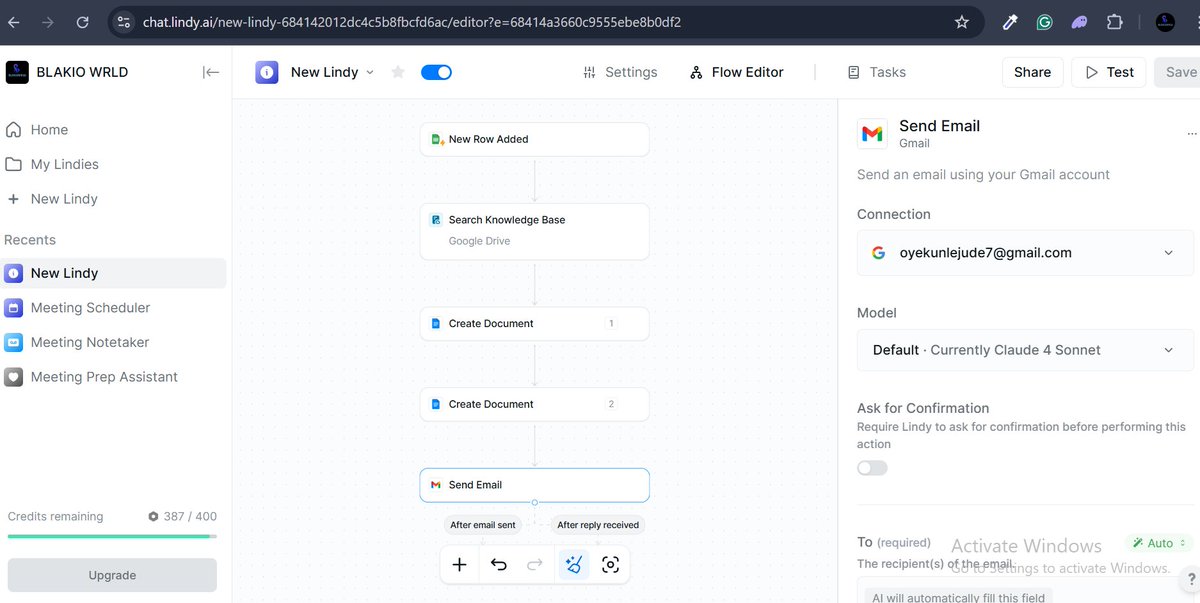The image size is (1200, 603).
Task: Select the Send Email node
Action: click(x=534, y=485)
